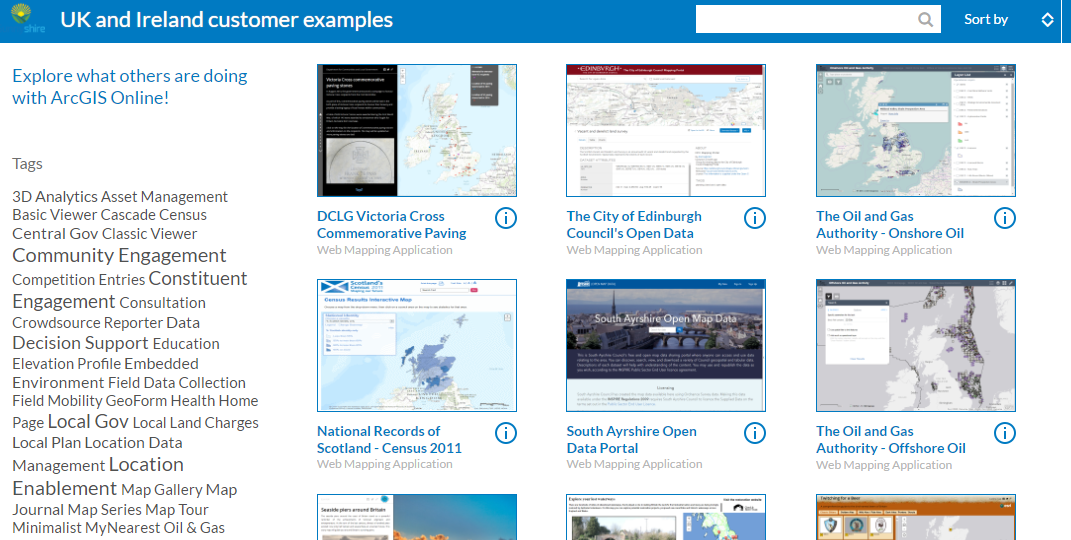This screenshot has width=1071, height=540.
Task: Open National Records of Scotland Census 2011 link
Action: click(x=389, y=440)
